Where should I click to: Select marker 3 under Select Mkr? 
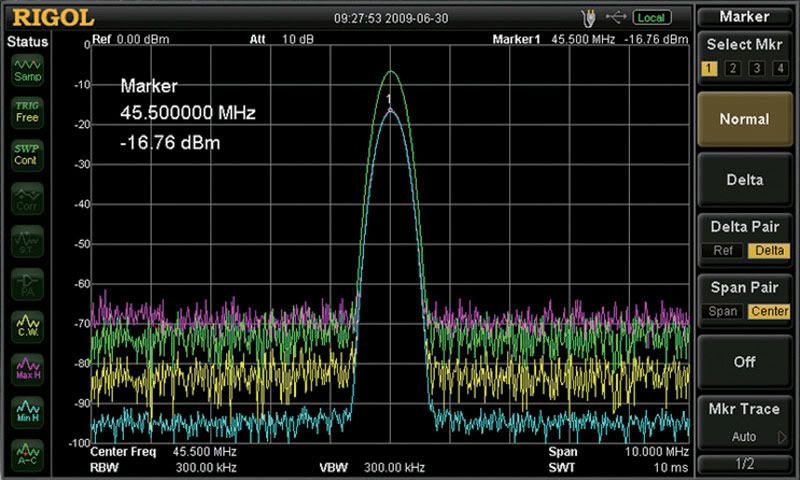pos(757,68)
